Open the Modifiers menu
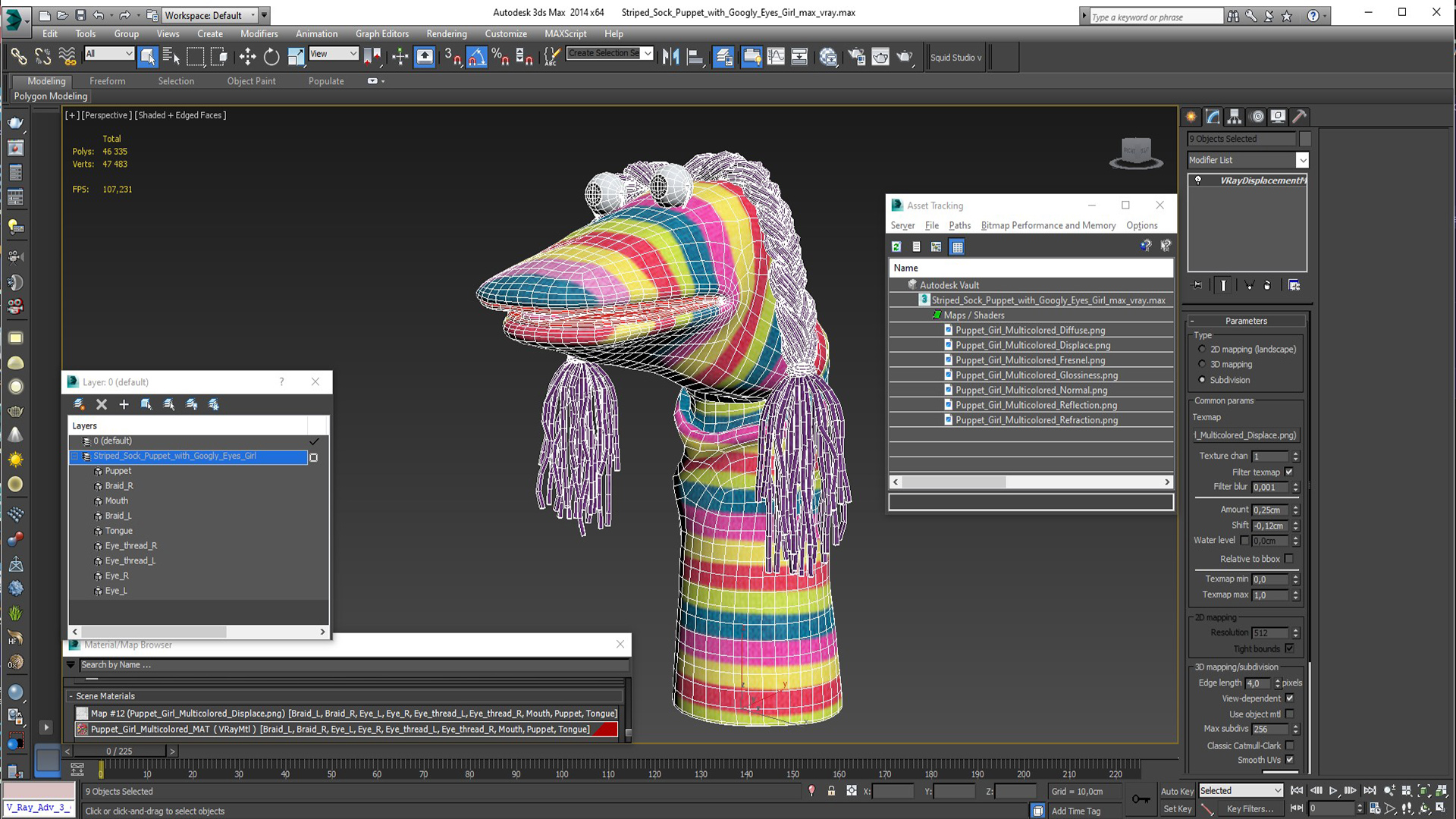The image size is (1456, 819). [259, 34]
